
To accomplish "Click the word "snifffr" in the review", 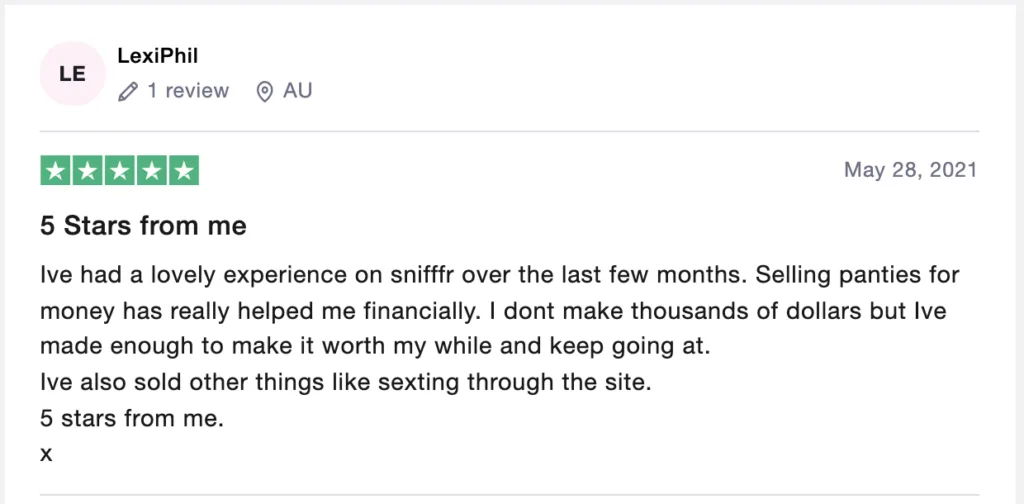I will click(x=424, y=275).
